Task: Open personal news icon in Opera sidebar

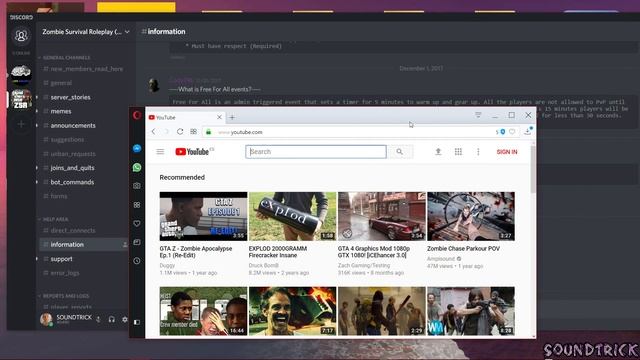Action: coord(137,242)
